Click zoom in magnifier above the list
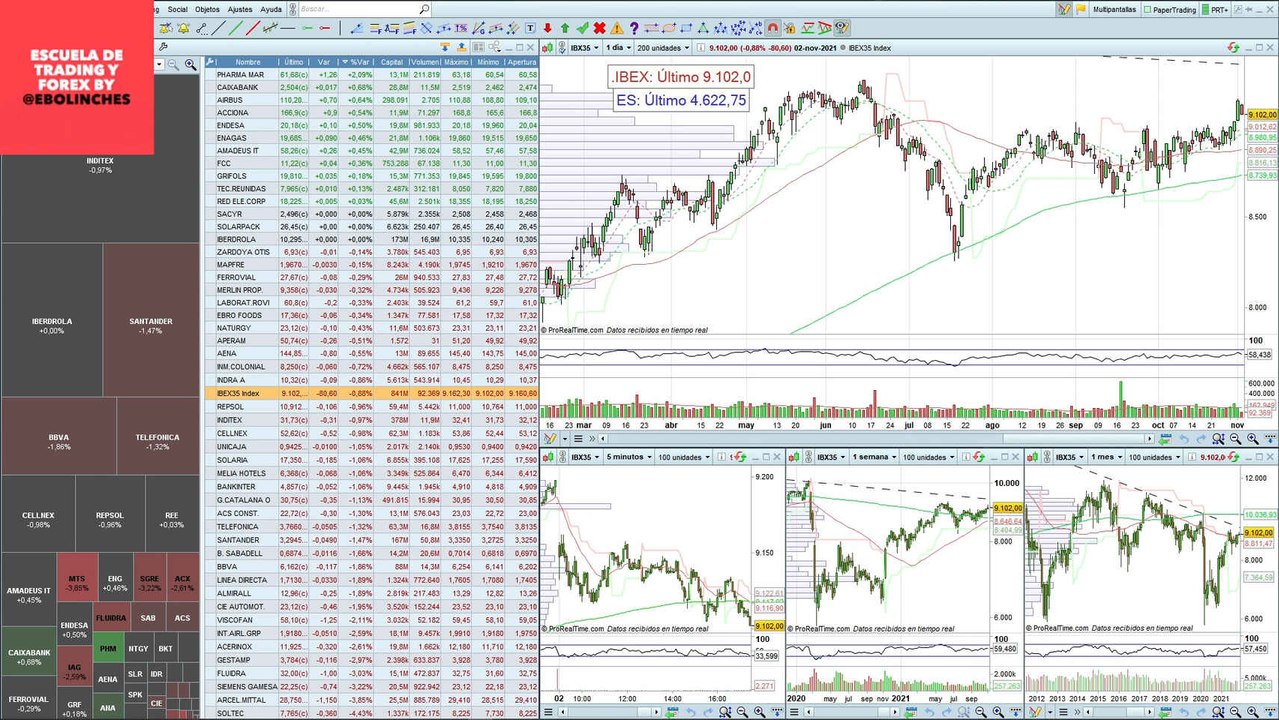 190,64
